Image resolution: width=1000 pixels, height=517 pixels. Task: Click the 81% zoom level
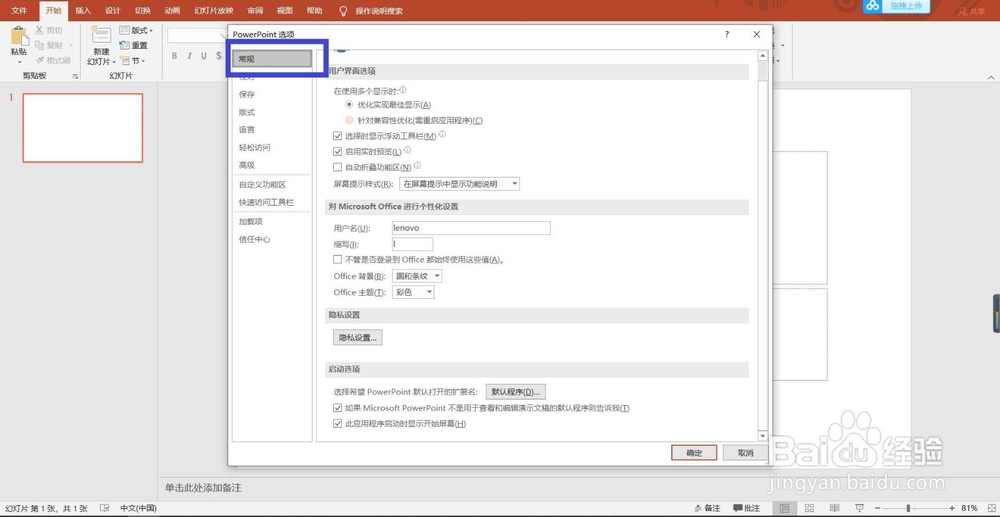tap(969, 508)
